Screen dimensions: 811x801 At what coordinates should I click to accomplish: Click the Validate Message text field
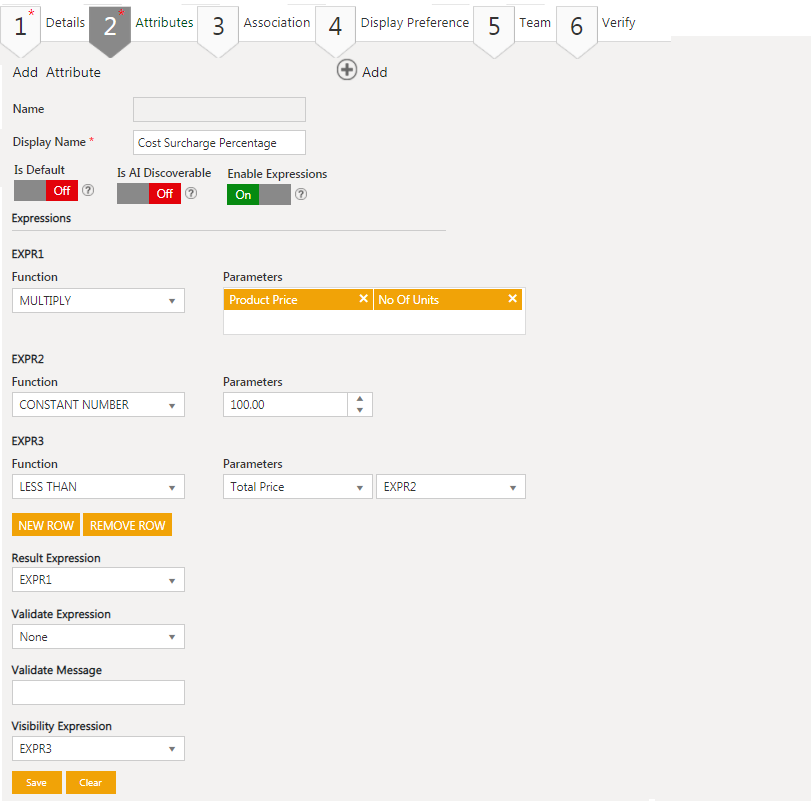[98, 692]
